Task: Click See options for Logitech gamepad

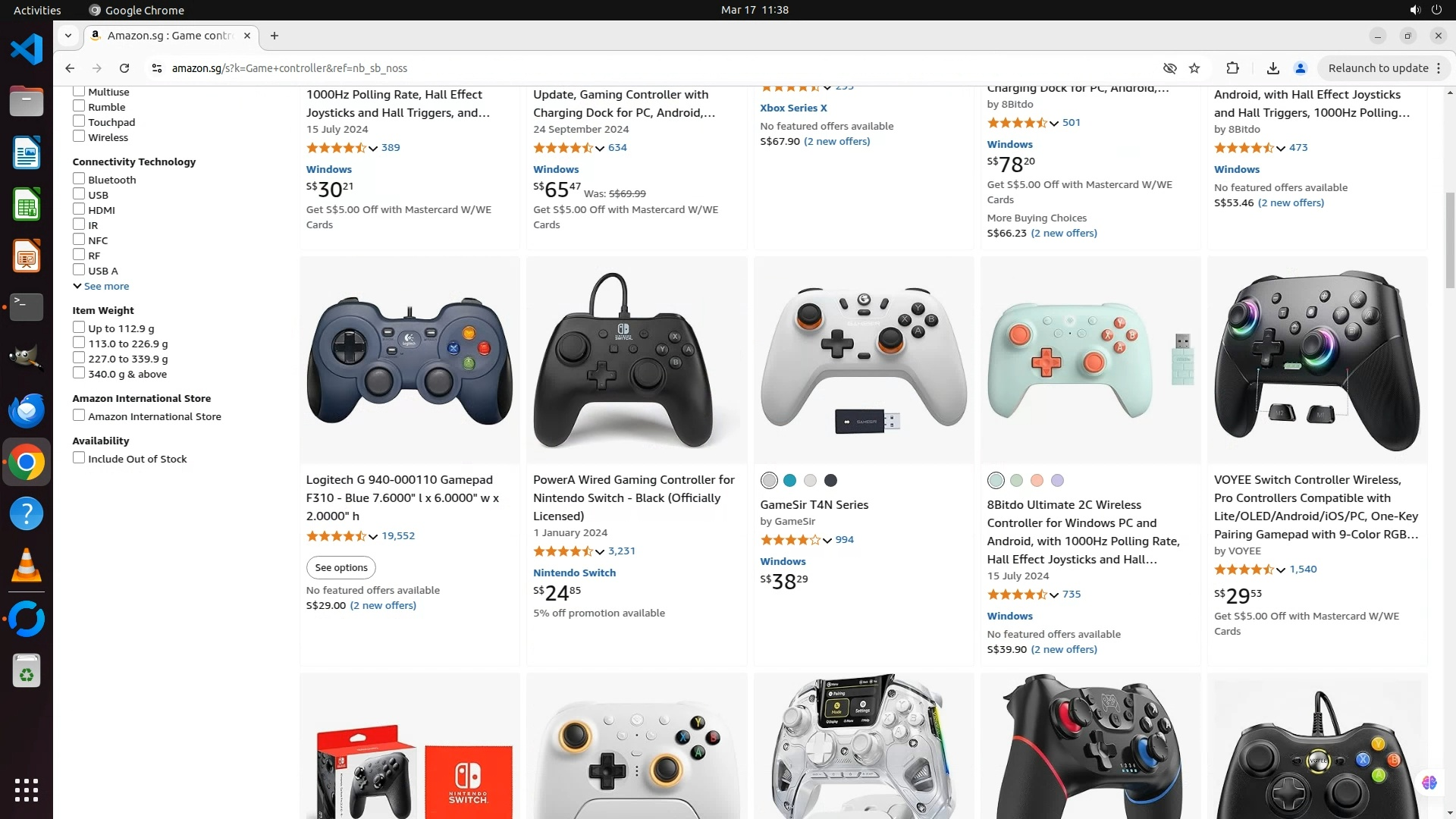Action: tap(341, 567)
